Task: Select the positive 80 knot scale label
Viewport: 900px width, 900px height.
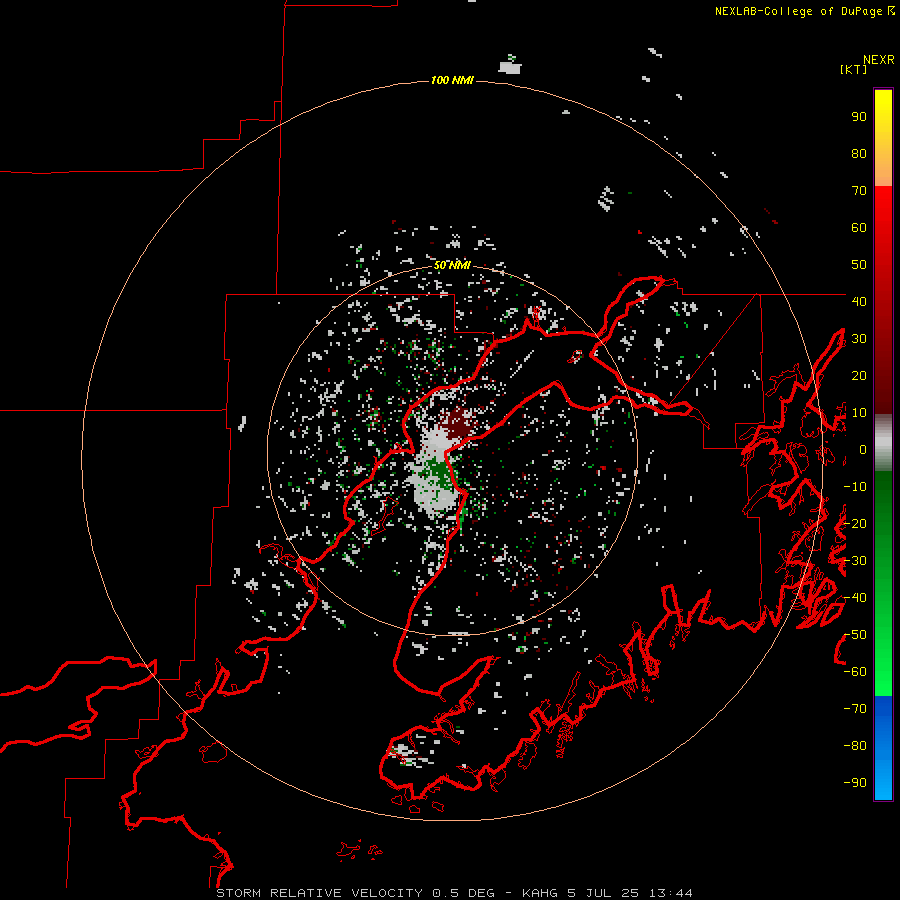Action: [859, 154]
